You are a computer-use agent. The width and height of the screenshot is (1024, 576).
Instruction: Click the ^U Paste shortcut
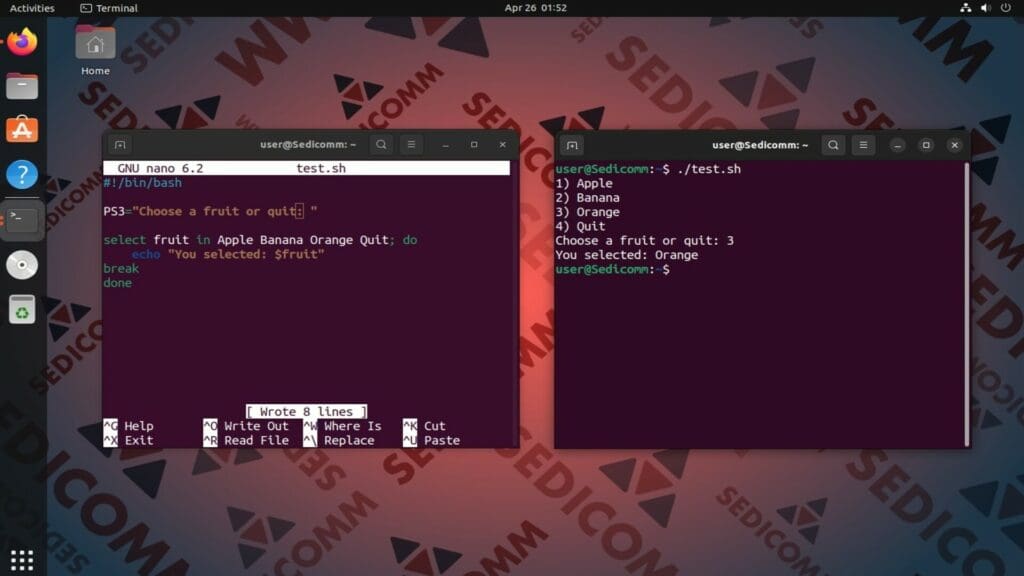[x=432, y=440]
